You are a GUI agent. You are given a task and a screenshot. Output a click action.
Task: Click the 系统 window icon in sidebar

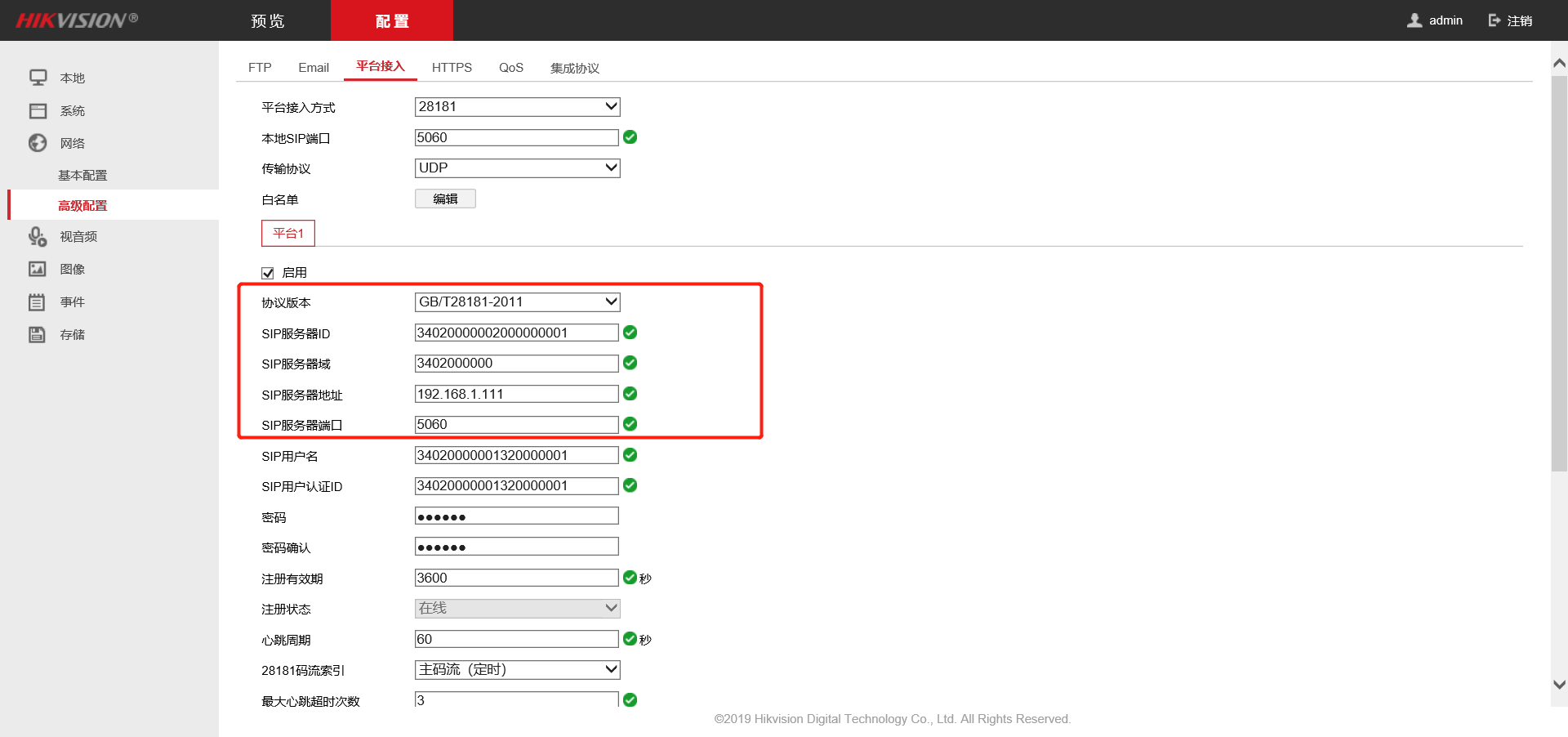pyautogui.click(x=38, y=110)
